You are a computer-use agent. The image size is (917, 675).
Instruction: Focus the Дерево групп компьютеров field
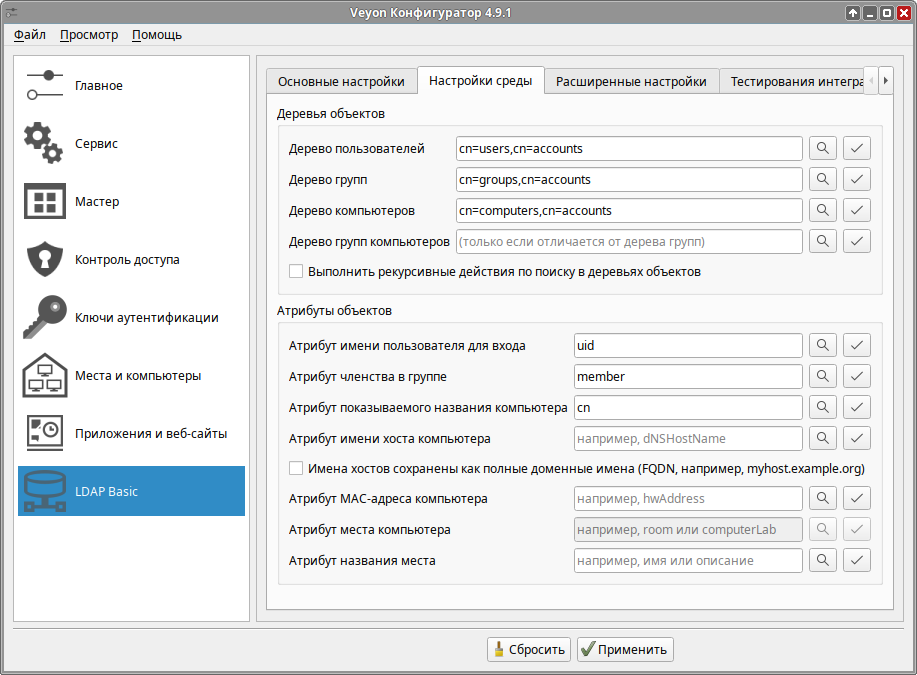pyautogui.click(x=629, y=242)
